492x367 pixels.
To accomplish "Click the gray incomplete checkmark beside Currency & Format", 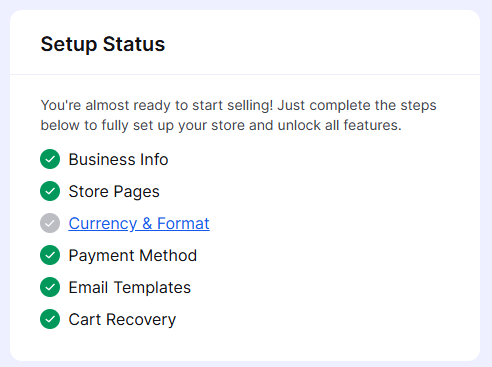I will [50, 223].
